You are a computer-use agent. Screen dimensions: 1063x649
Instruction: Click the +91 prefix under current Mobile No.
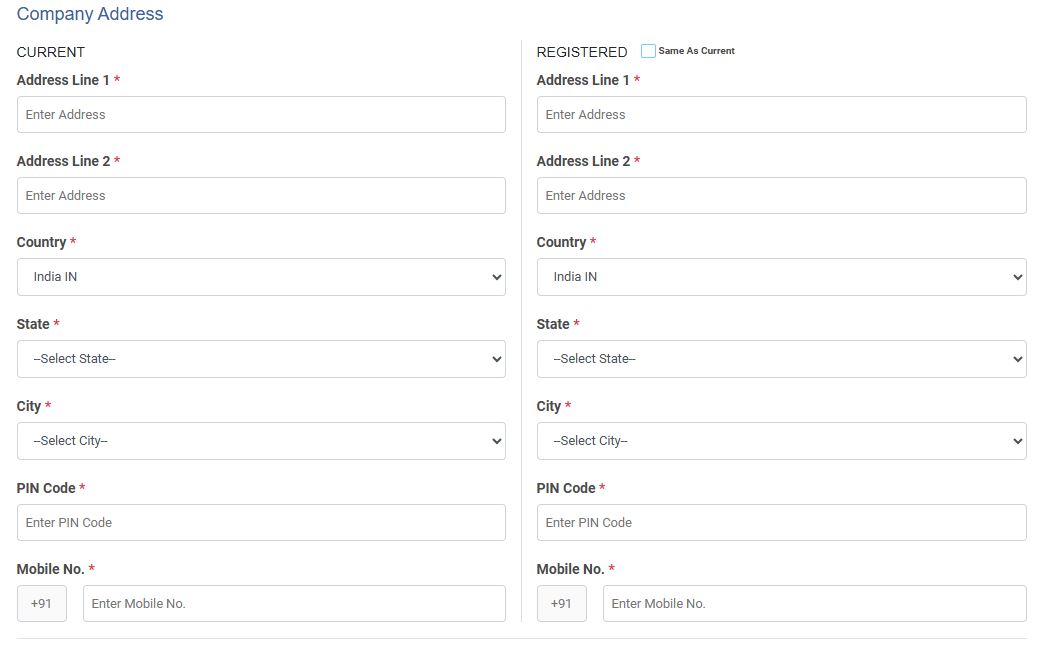pyautogui.click(x=42, y=604)
